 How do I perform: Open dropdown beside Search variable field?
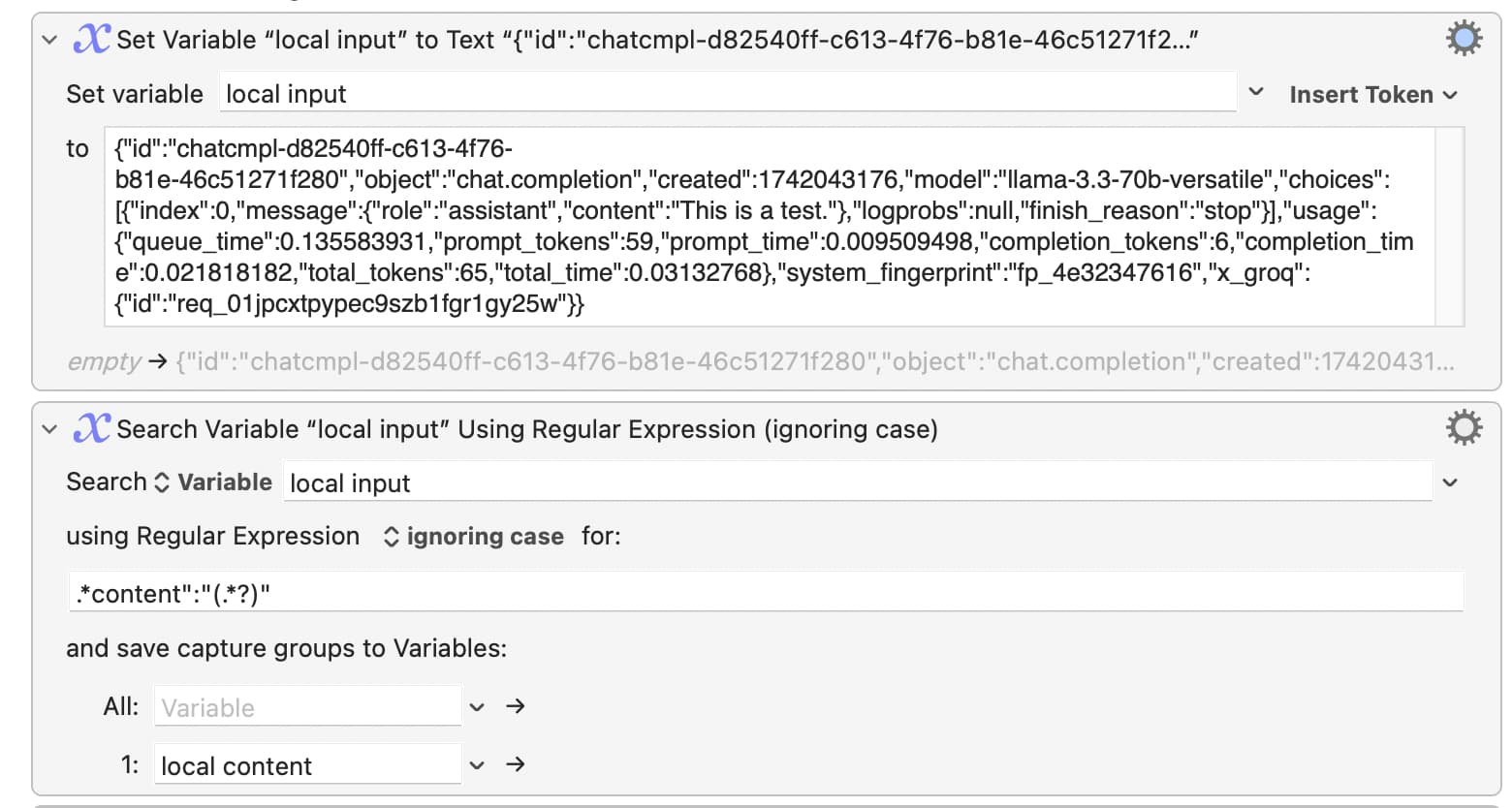point(1450,482)
